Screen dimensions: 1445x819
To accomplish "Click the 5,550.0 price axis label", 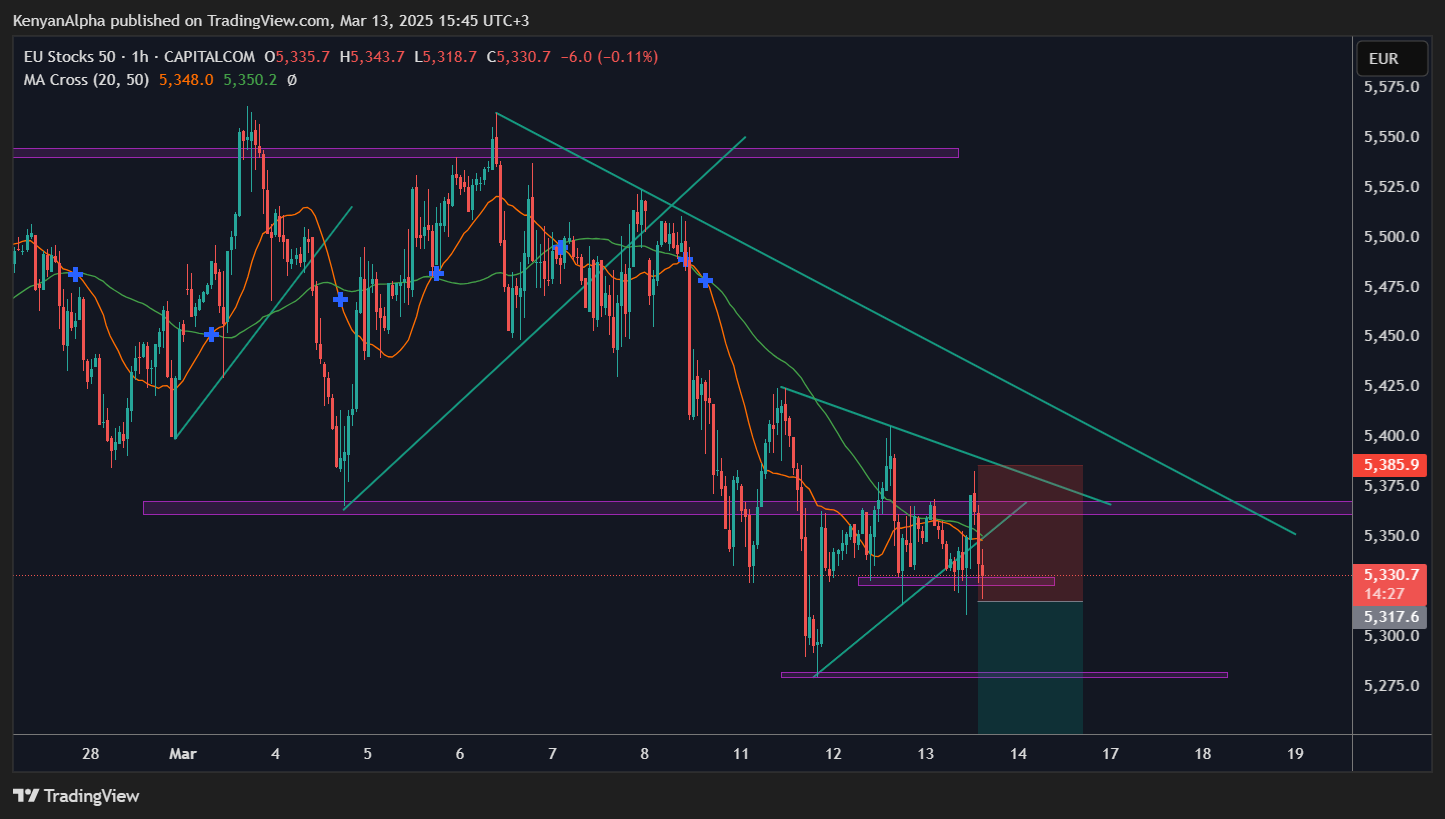I will pos(1392,136).
